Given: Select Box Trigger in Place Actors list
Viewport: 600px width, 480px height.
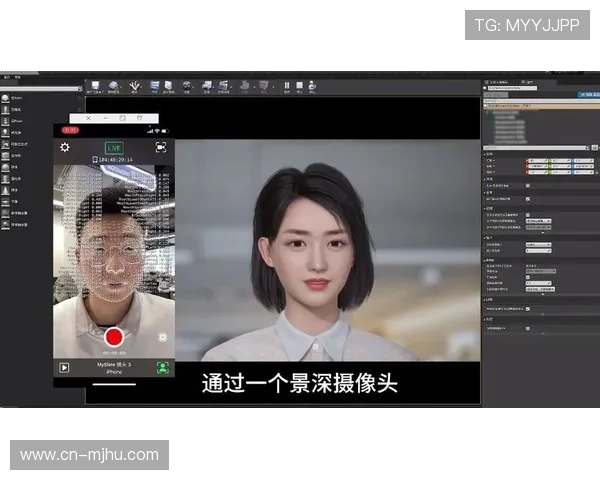Looking at the screenshot, I should pos(13,213).
